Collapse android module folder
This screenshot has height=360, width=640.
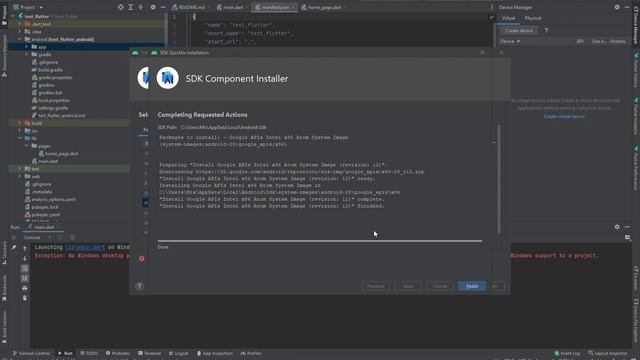pos(19,39)
